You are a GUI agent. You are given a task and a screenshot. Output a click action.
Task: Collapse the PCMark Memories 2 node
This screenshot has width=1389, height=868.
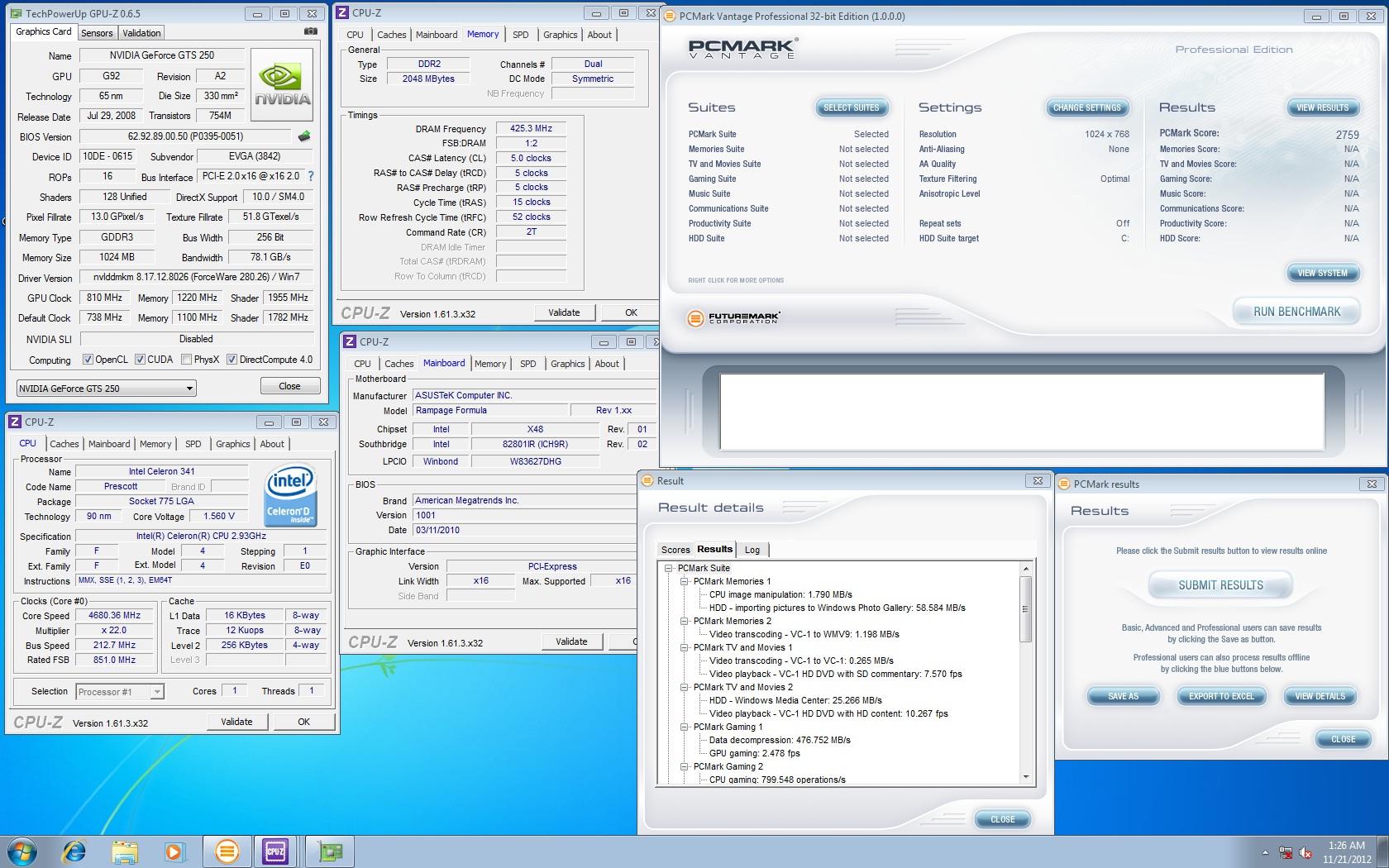click(x=685, y=621)
